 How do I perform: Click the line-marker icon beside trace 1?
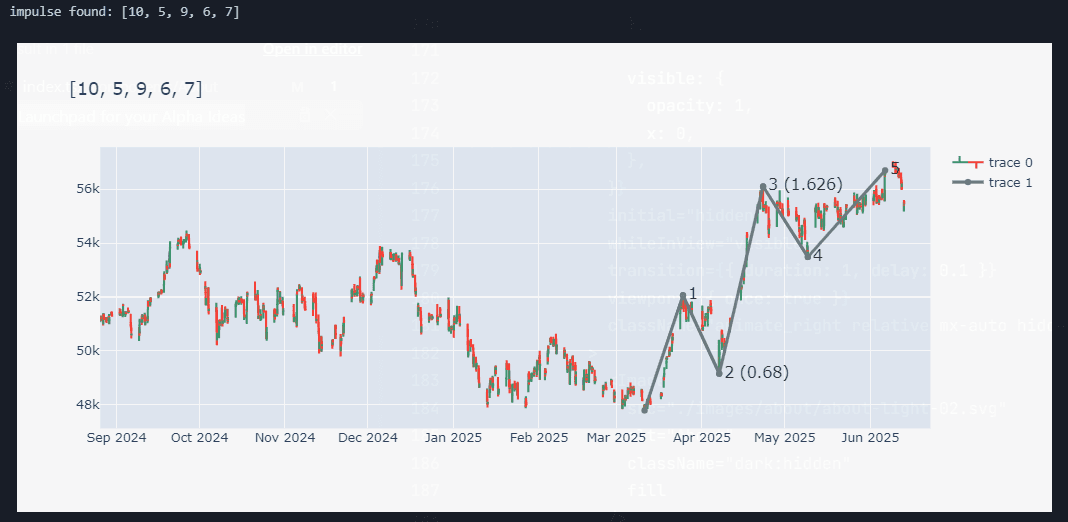pyautogui.click(x=968, y=182)
